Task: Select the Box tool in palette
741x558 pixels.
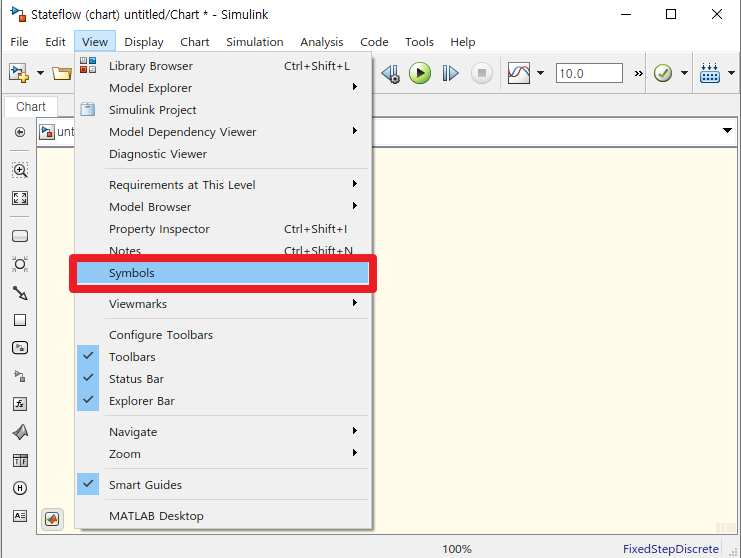Action: pyautogui.click(x=20, y=320)
